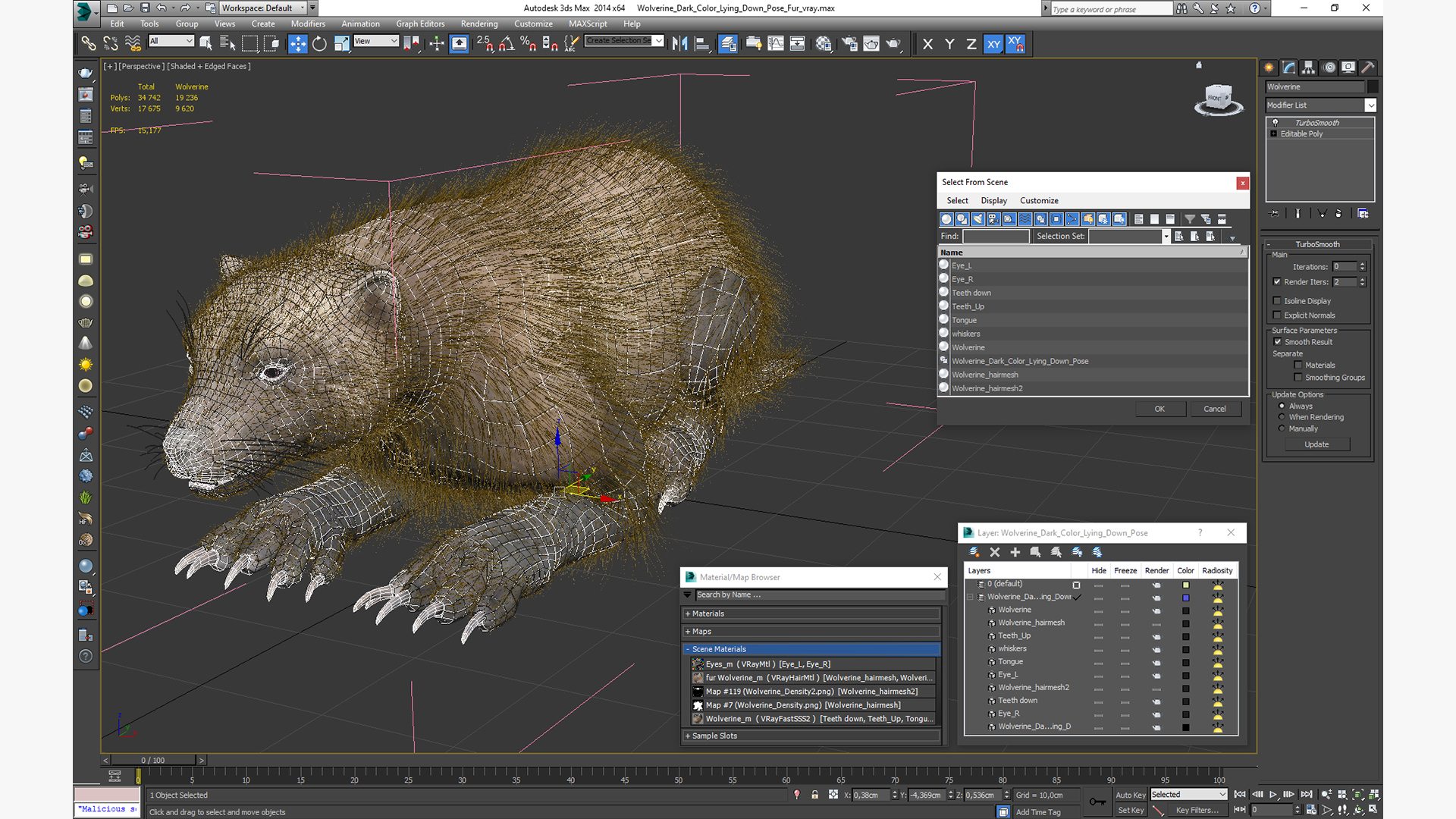Expand the Materials rollout in Material Browser
This screenshot has height=819, width=1456.
click(x=811, y=613)
